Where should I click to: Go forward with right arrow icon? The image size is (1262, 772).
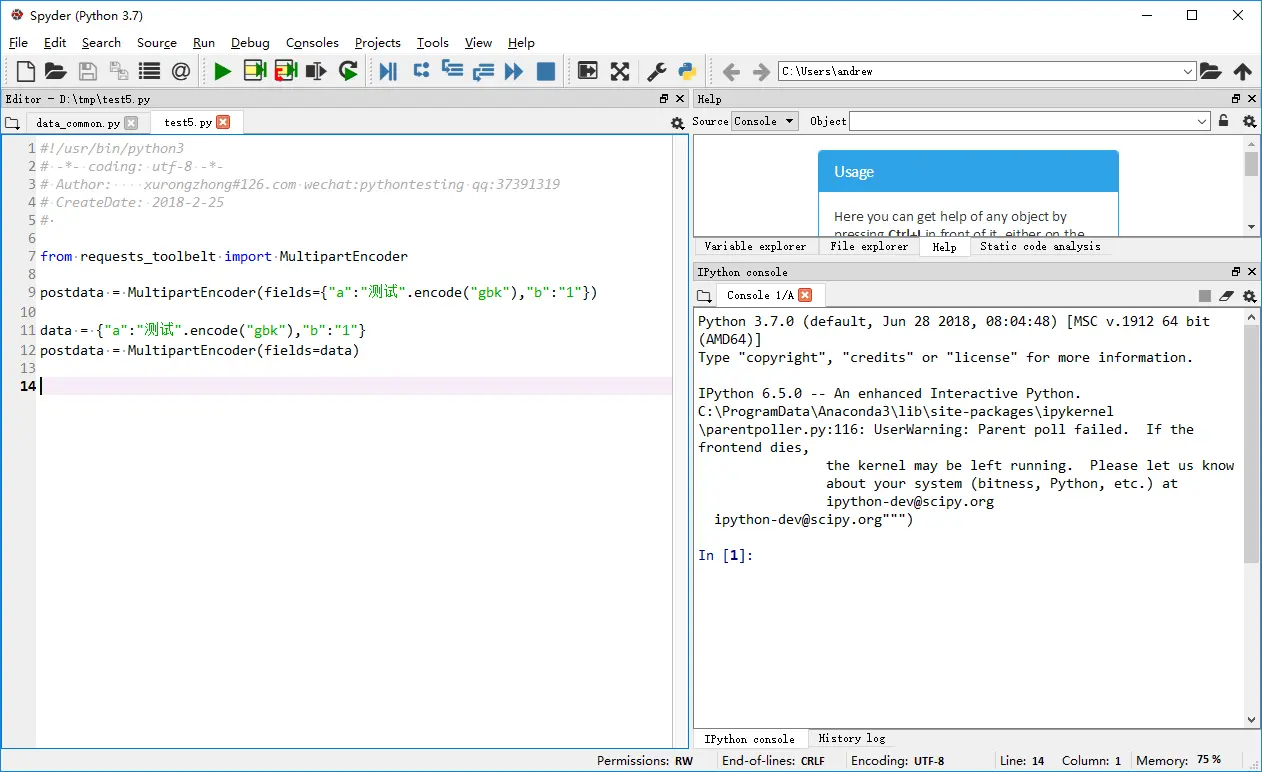point(761,71)
